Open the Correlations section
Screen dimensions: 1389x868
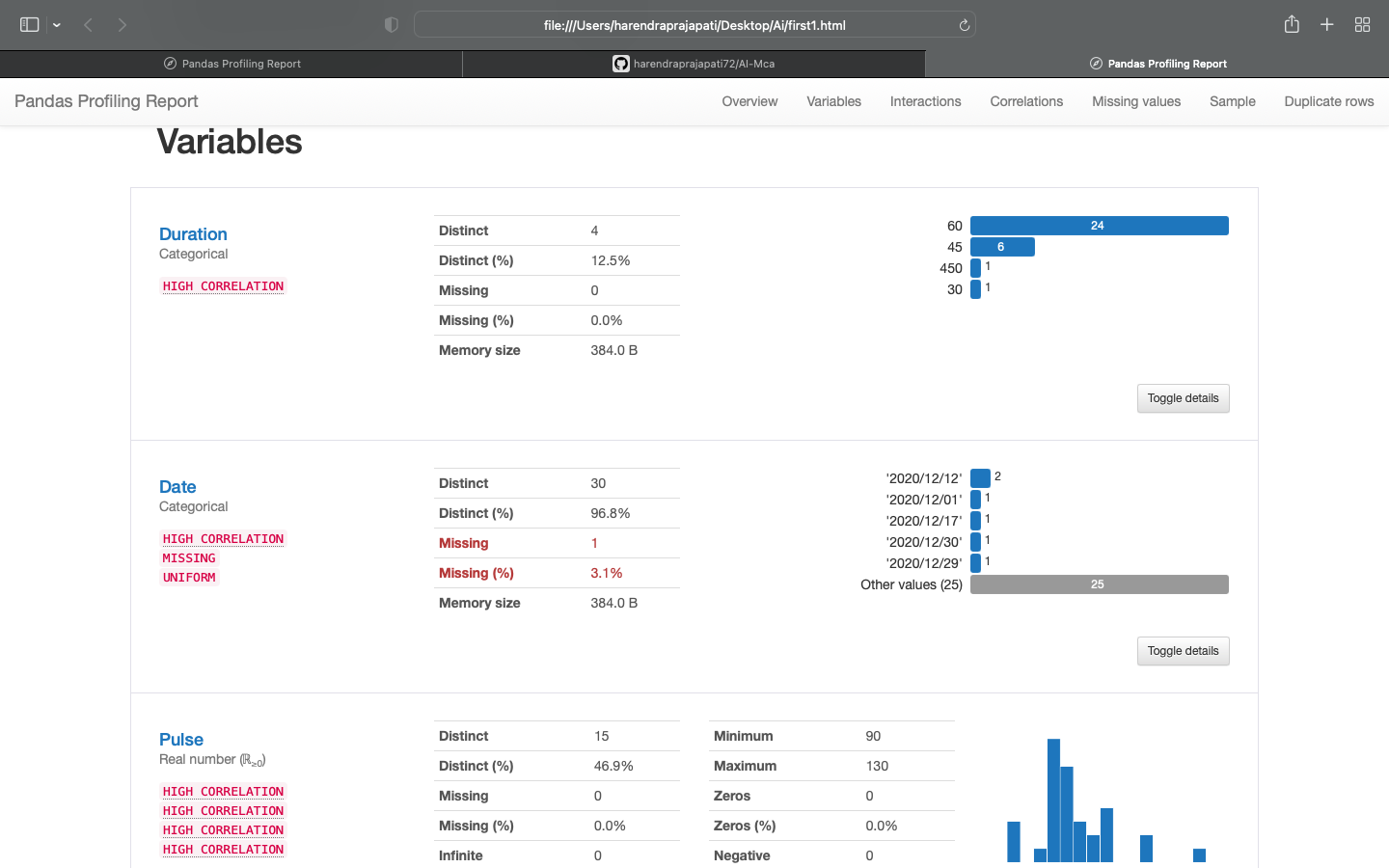tap(1025, 101)
